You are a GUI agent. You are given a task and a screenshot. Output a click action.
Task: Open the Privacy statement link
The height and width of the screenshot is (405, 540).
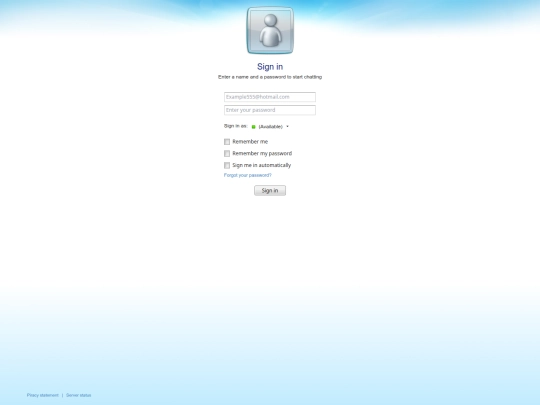(43, 395)
